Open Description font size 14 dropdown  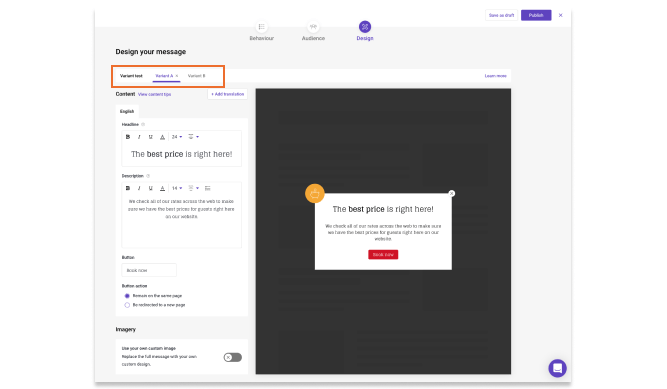point(177,188)
